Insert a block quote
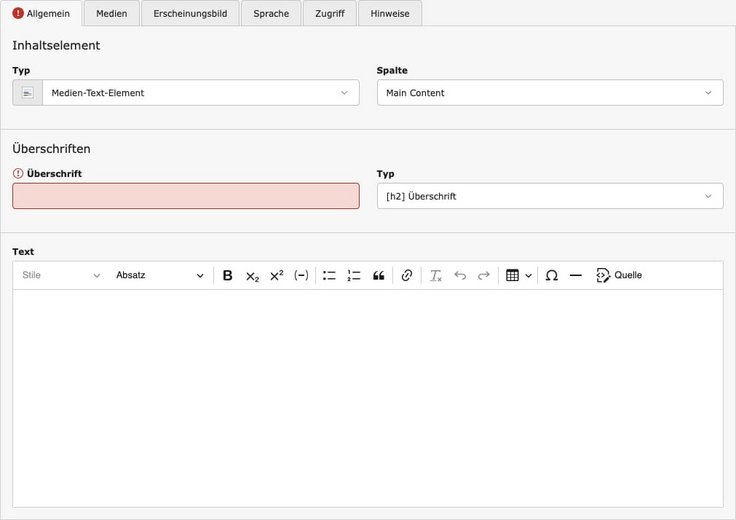The image size is (736, 520). [379, 276]
